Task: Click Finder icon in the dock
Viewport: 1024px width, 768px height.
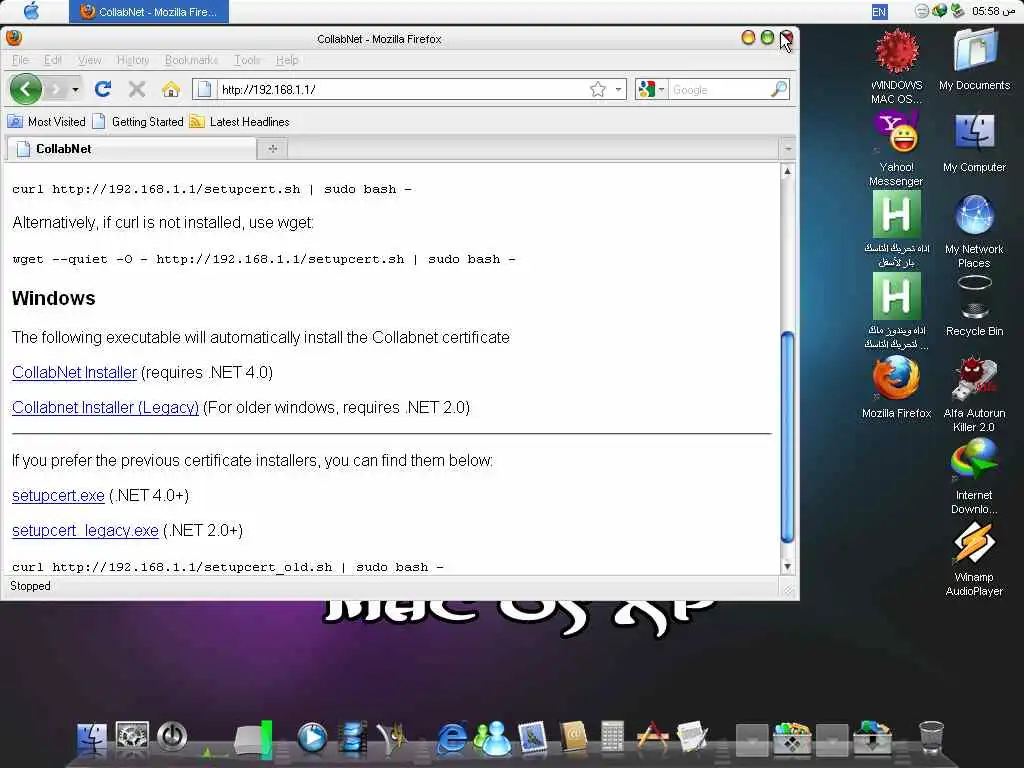Action: (91, 739)
